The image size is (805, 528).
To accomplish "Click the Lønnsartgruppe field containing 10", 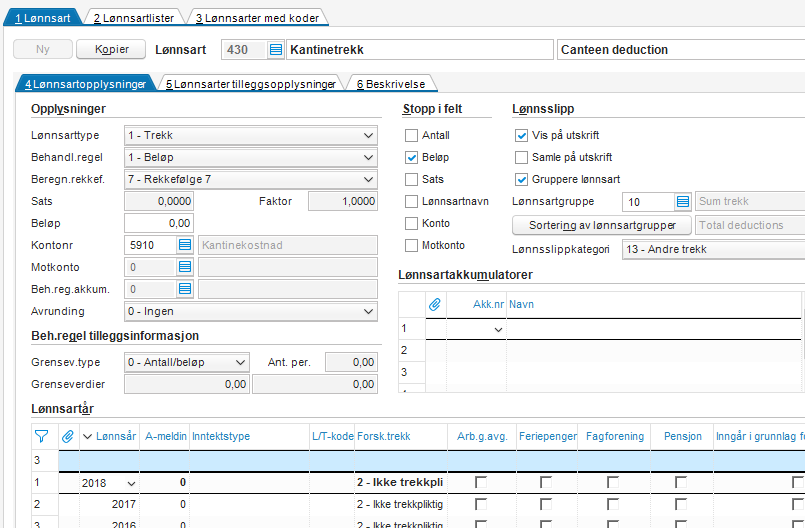I will [x=648, y=201].
